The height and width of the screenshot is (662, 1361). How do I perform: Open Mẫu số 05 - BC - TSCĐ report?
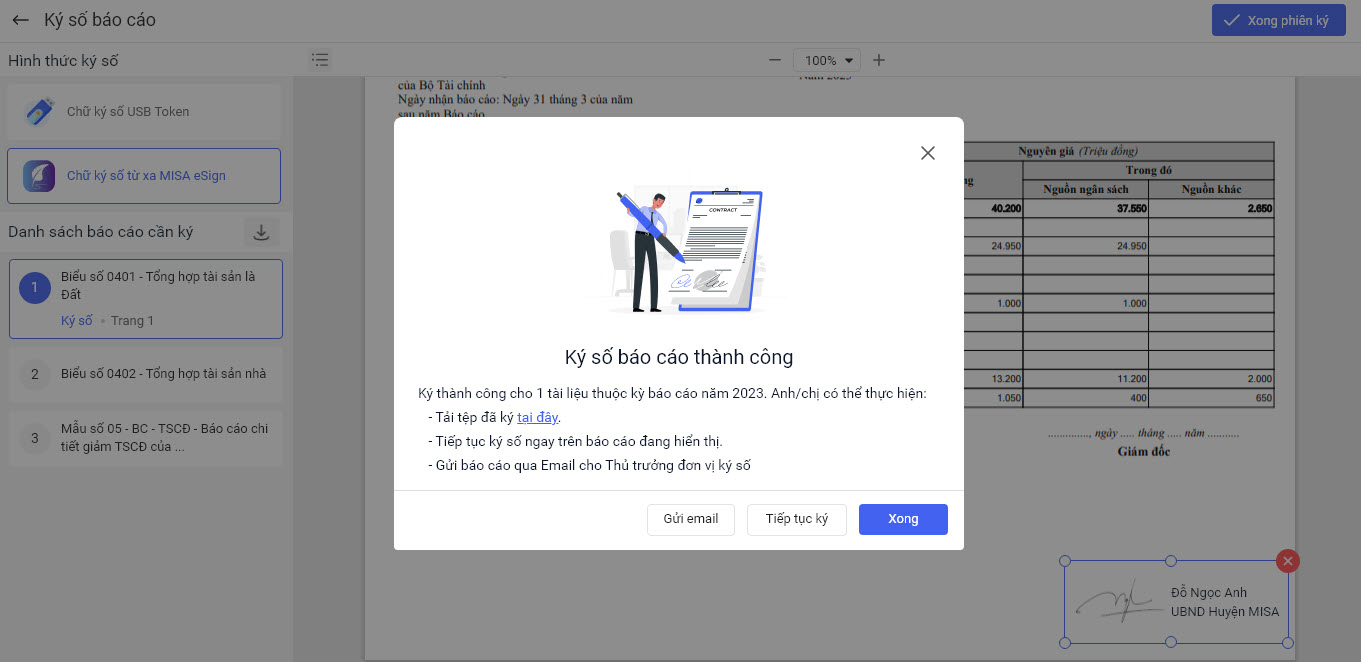pyautogui.click(x=146, y=438)
